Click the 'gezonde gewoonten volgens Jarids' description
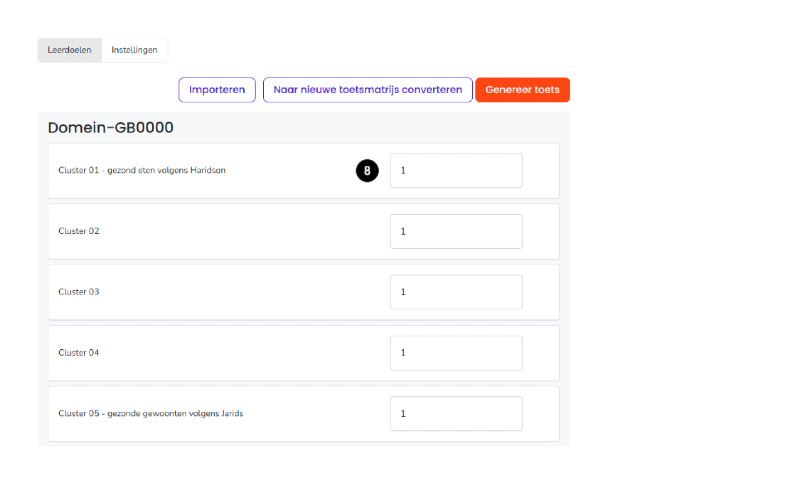The image size is (800, 490). point(175,413)
